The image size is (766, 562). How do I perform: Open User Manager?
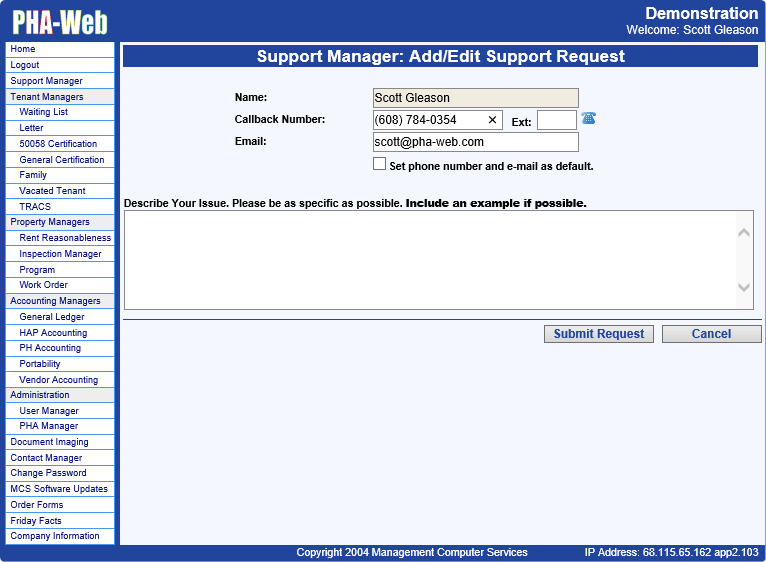click(x=60, y=411)
